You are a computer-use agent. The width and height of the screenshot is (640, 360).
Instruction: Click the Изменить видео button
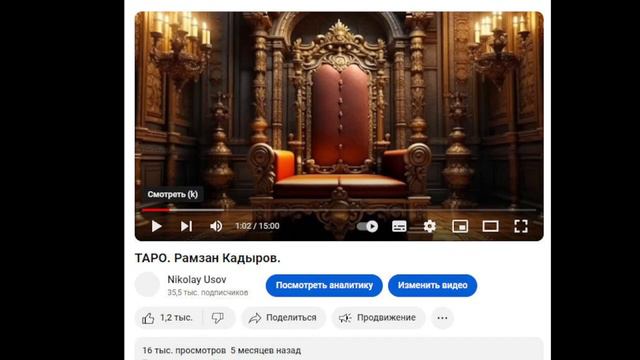pos(433,285)
